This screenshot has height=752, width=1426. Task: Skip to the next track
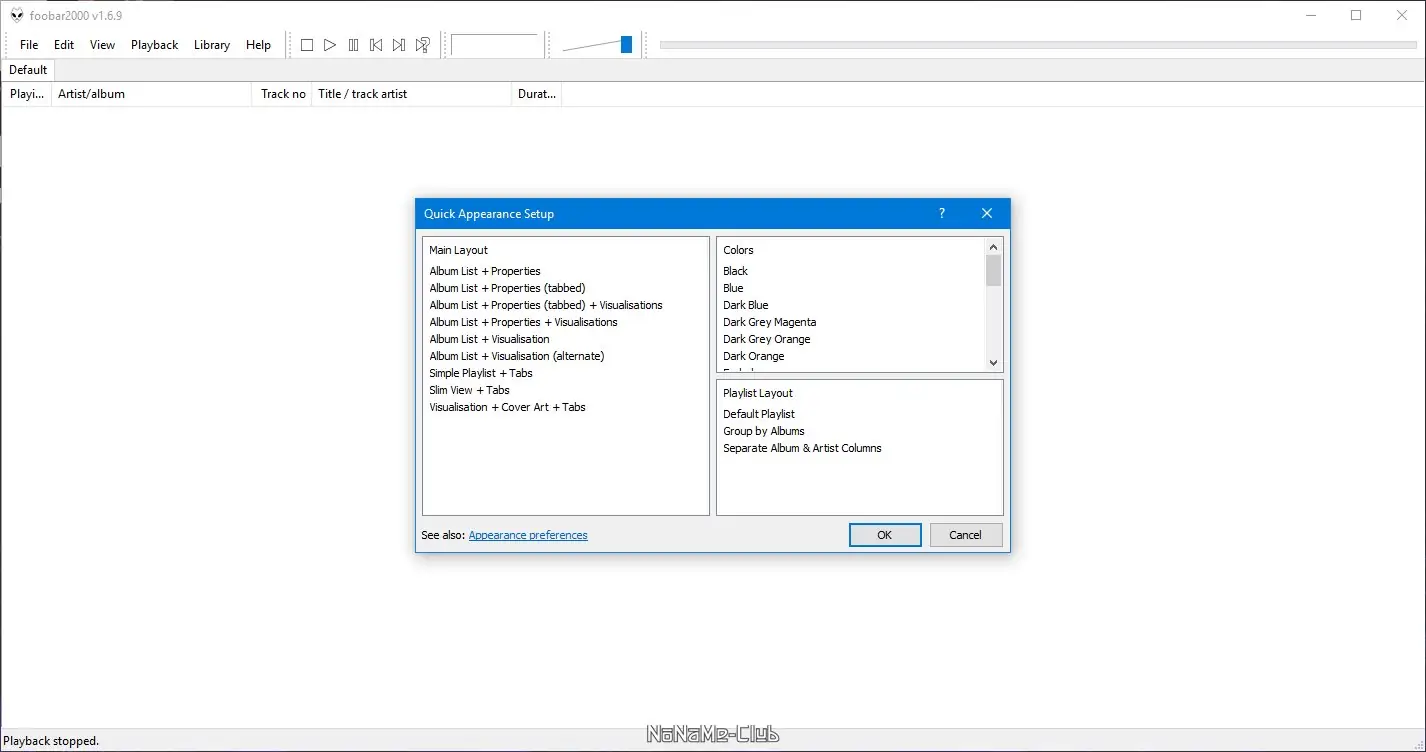(399, 45)
